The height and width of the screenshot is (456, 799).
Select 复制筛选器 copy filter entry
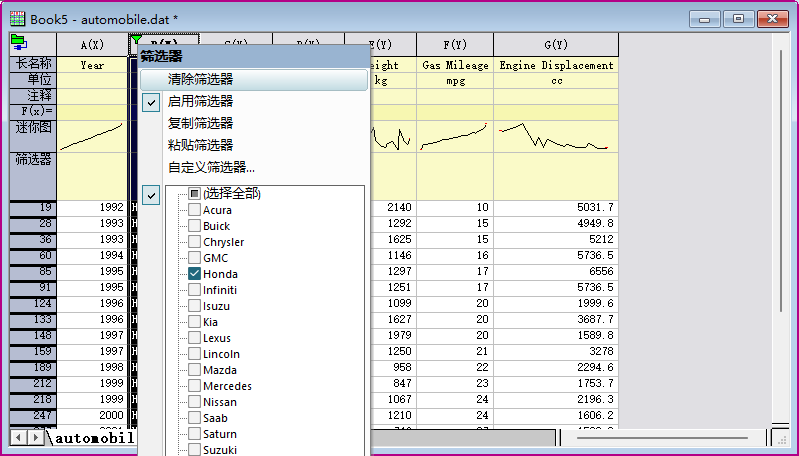[200, 123]
